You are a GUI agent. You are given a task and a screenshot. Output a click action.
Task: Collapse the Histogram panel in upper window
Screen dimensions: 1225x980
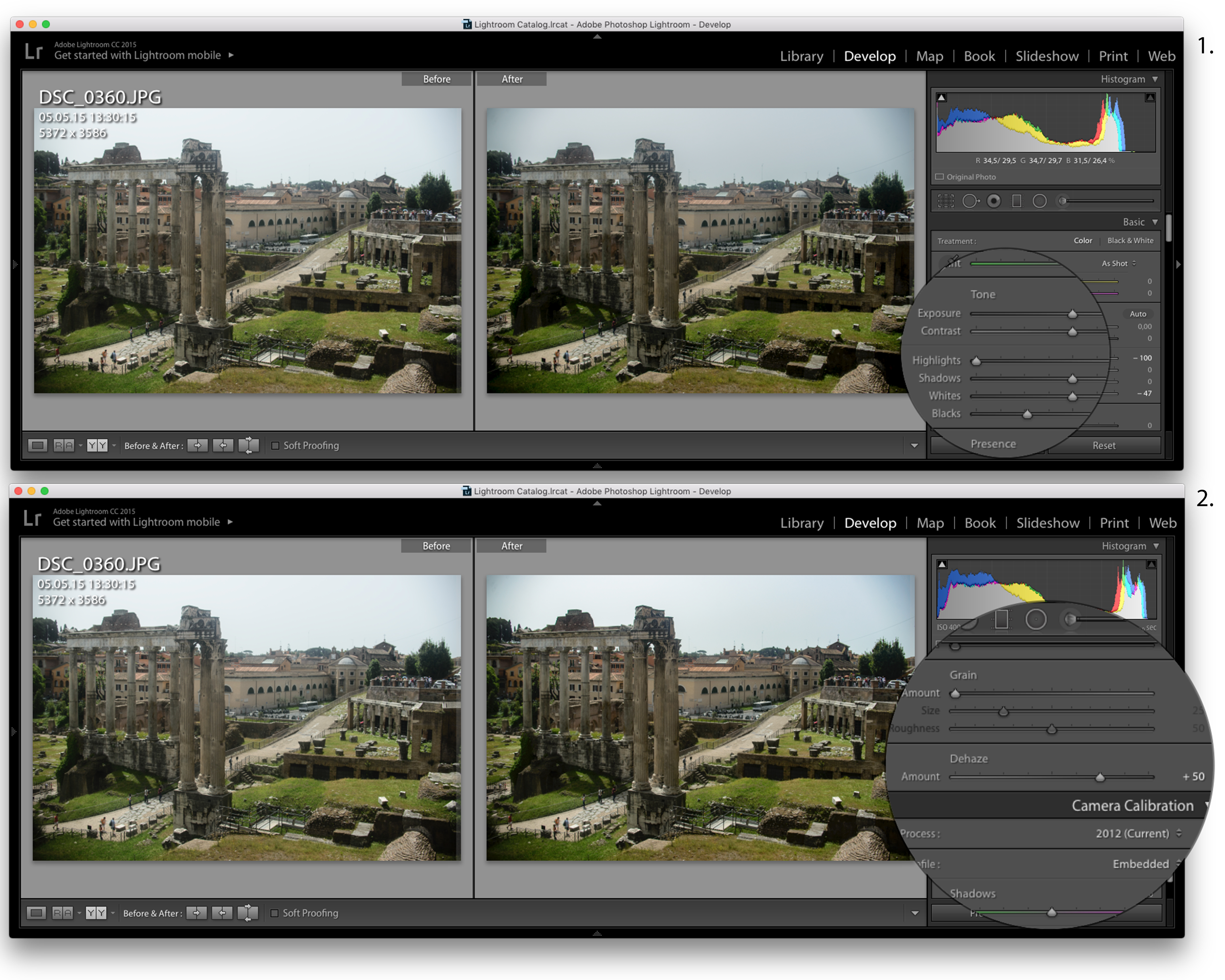[1155, 79]
